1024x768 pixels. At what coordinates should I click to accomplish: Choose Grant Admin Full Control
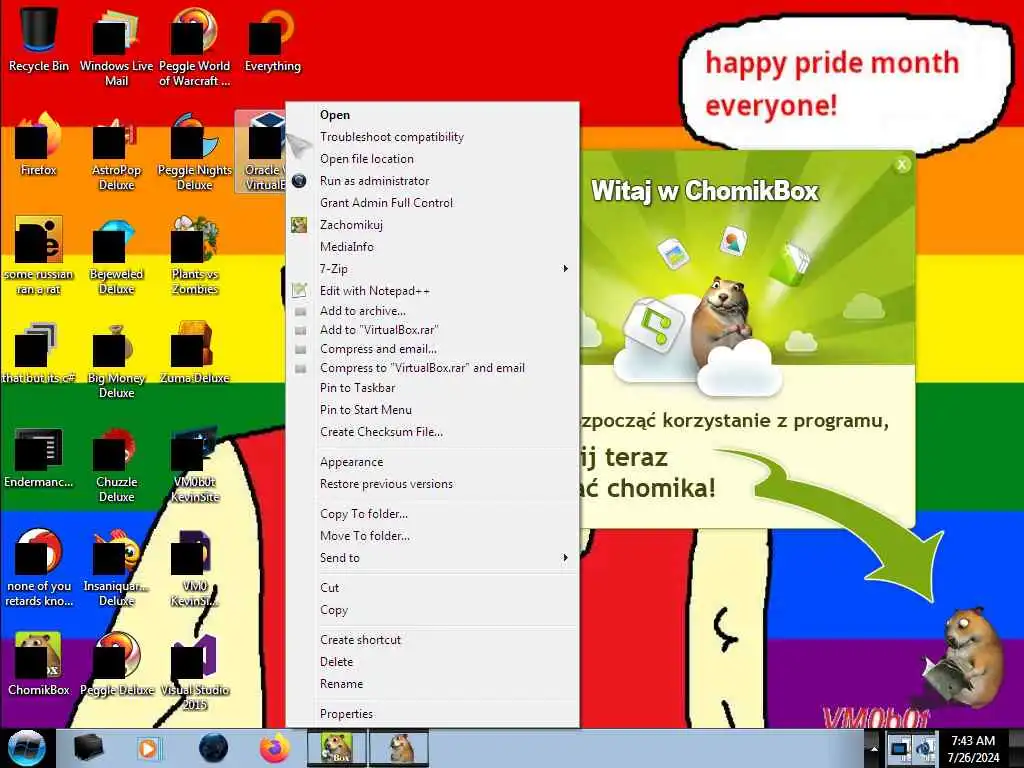pyautogui.click(x=432, y=202)
